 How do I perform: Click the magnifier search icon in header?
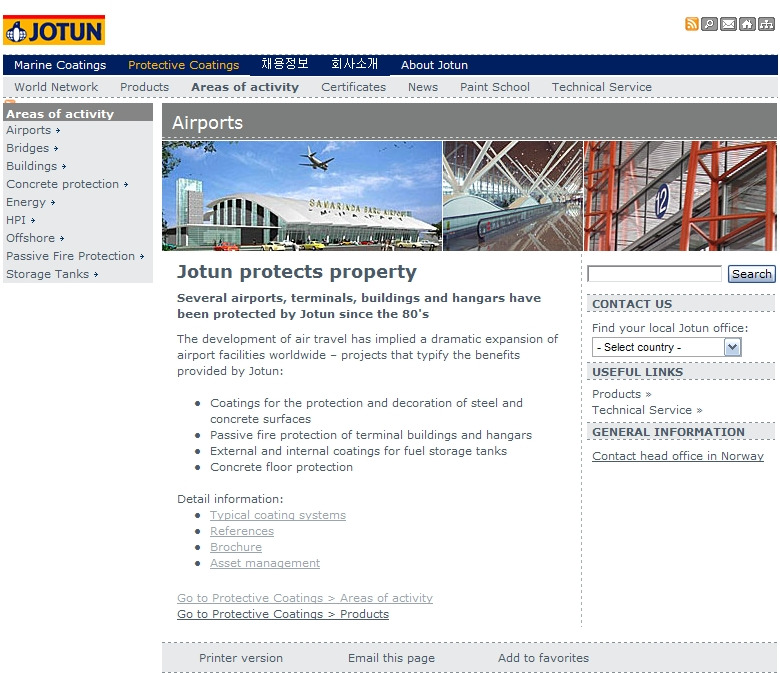point(709,24)
